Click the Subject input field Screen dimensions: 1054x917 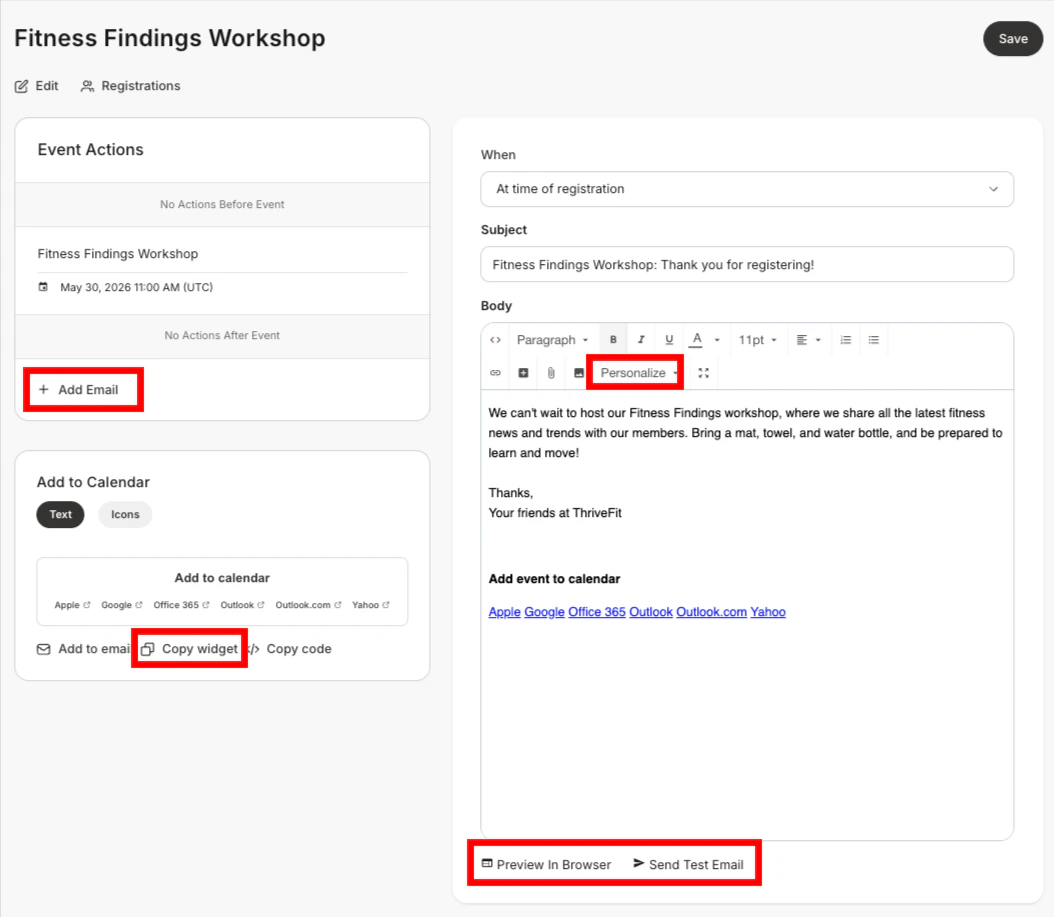pos(747,264)
